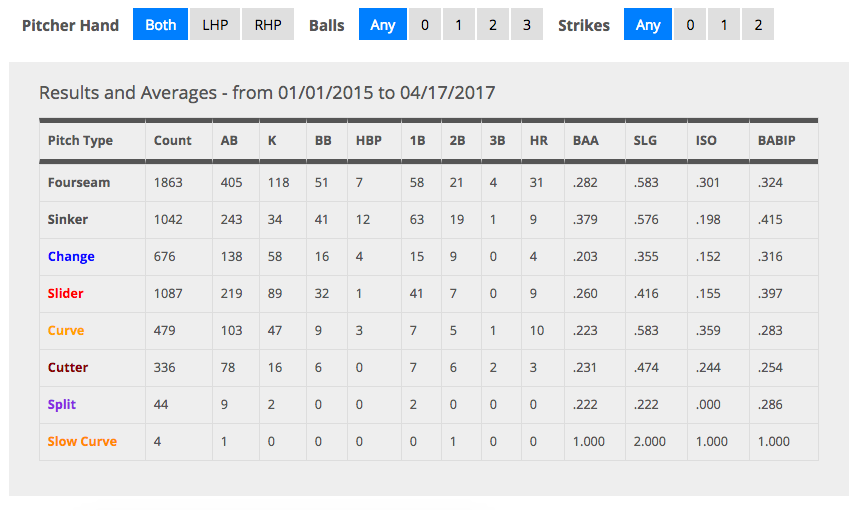Viewport: 860px width, 510px height.
Task: Select Any under Strikes filter
Action: [648, 24]
